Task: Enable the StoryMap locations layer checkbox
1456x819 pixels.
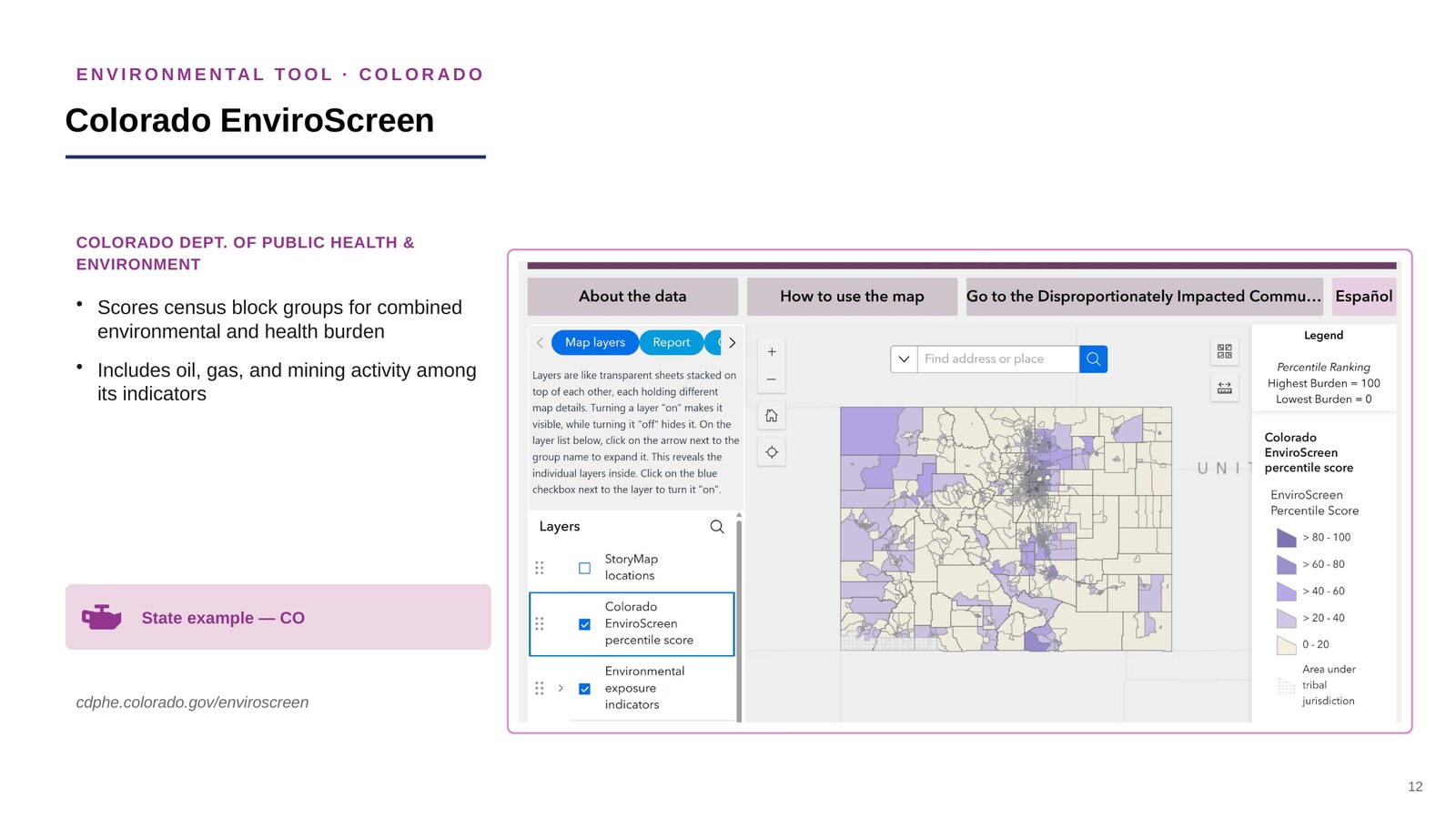Action: [x=585, y=568]
